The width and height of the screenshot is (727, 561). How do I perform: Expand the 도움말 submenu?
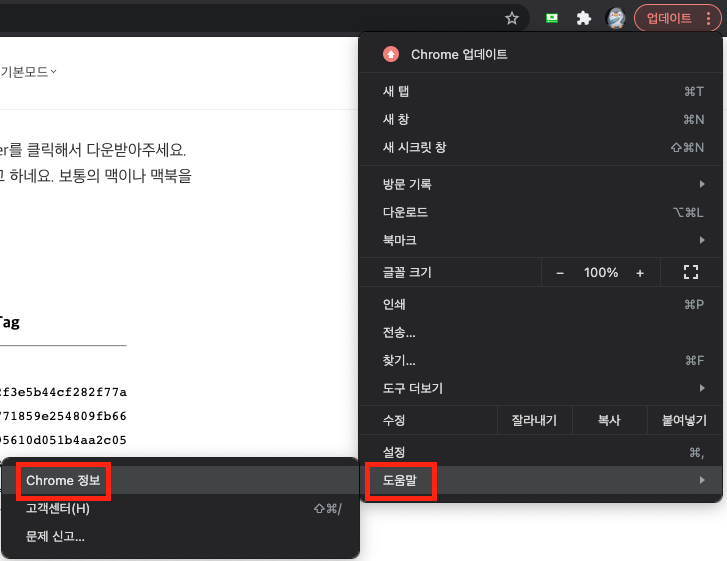pyautogui.click(x=540, y=480)
